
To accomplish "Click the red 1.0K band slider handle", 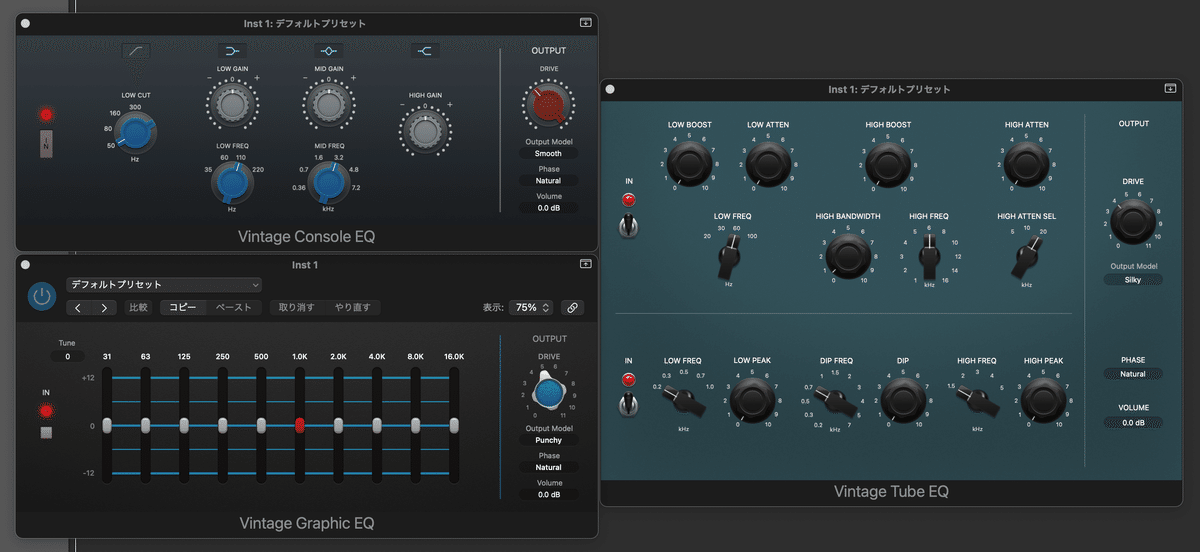I will click(299, 425).
